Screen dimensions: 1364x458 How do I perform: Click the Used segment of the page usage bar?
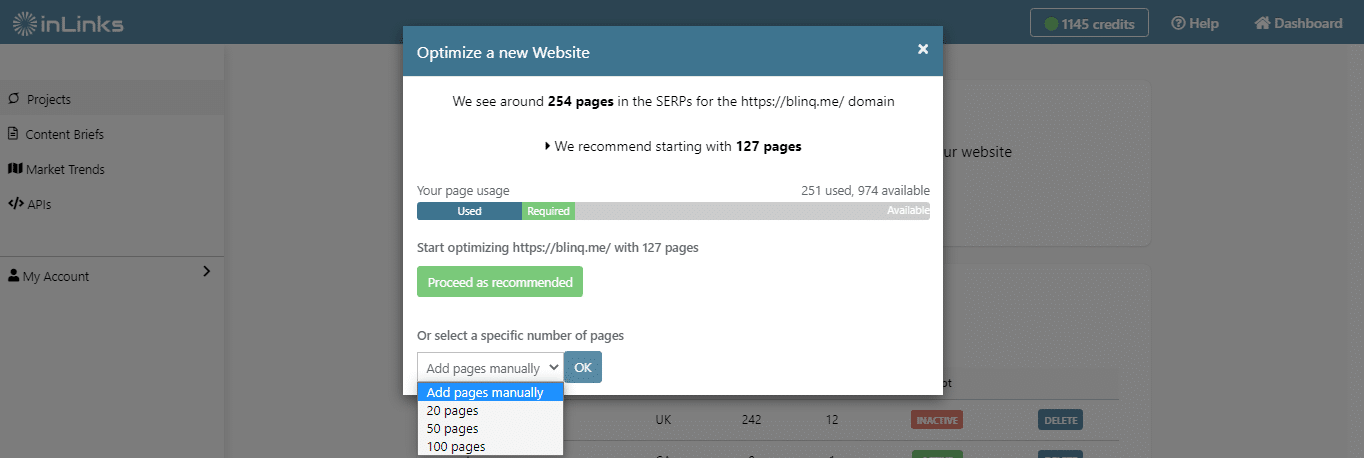point(469,211)
